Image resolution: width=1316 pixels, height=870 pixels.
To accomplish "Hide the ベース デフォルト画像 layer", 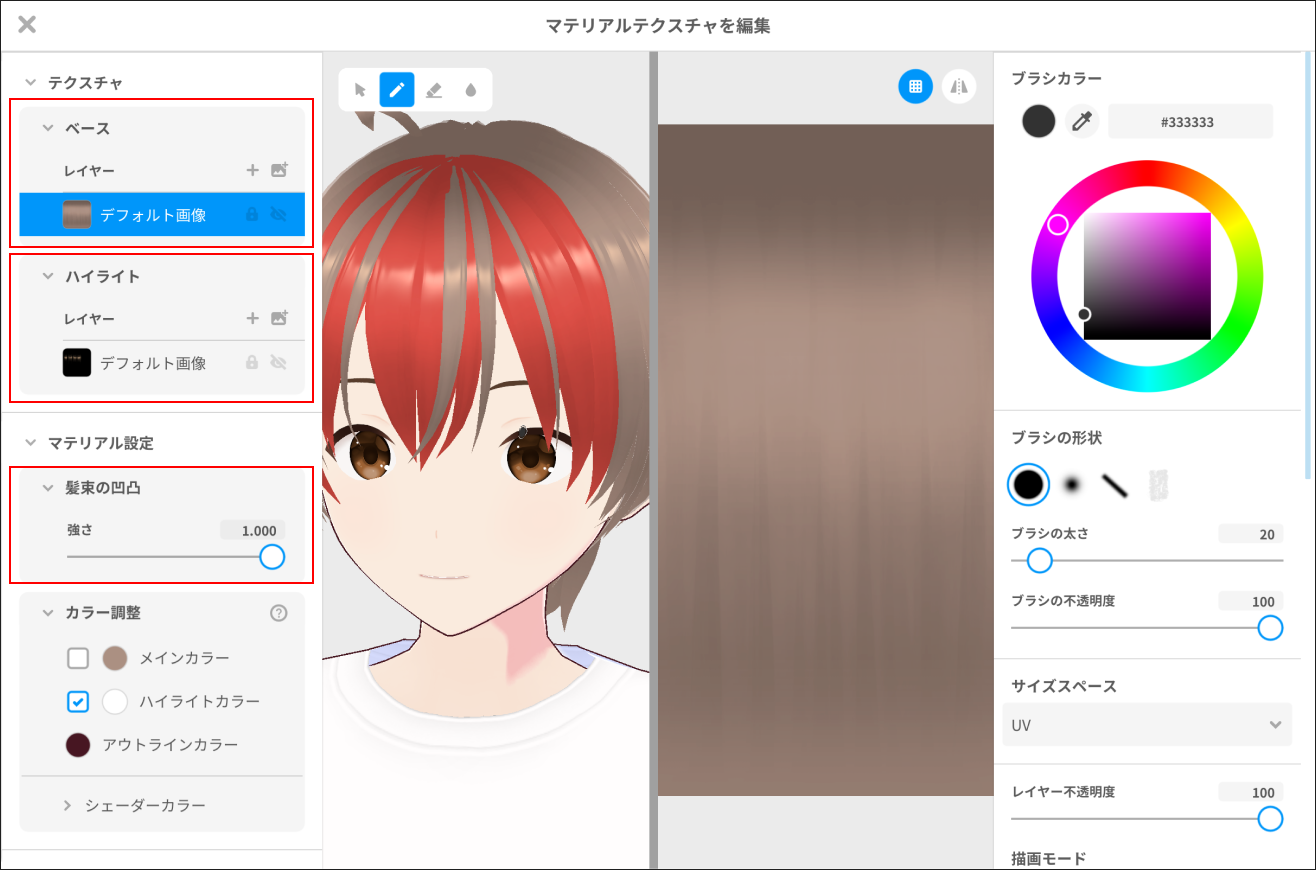I will pyautogui.click(x=279, y=214).
